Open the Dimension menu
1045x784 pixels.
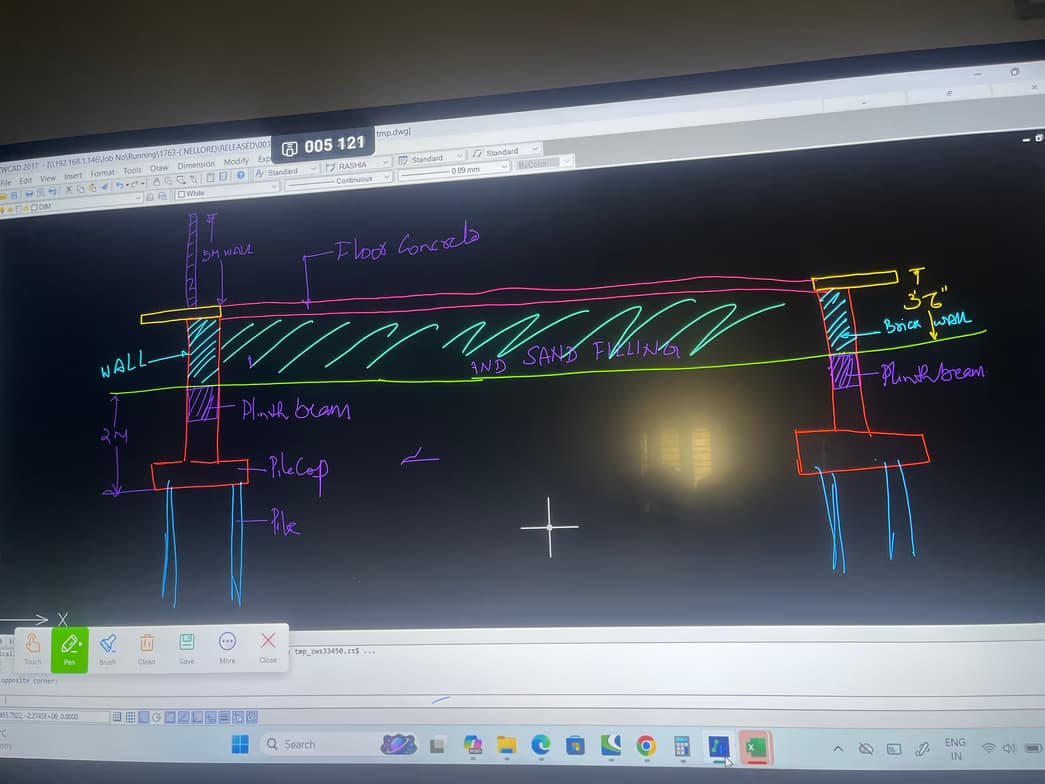point(196,165)
